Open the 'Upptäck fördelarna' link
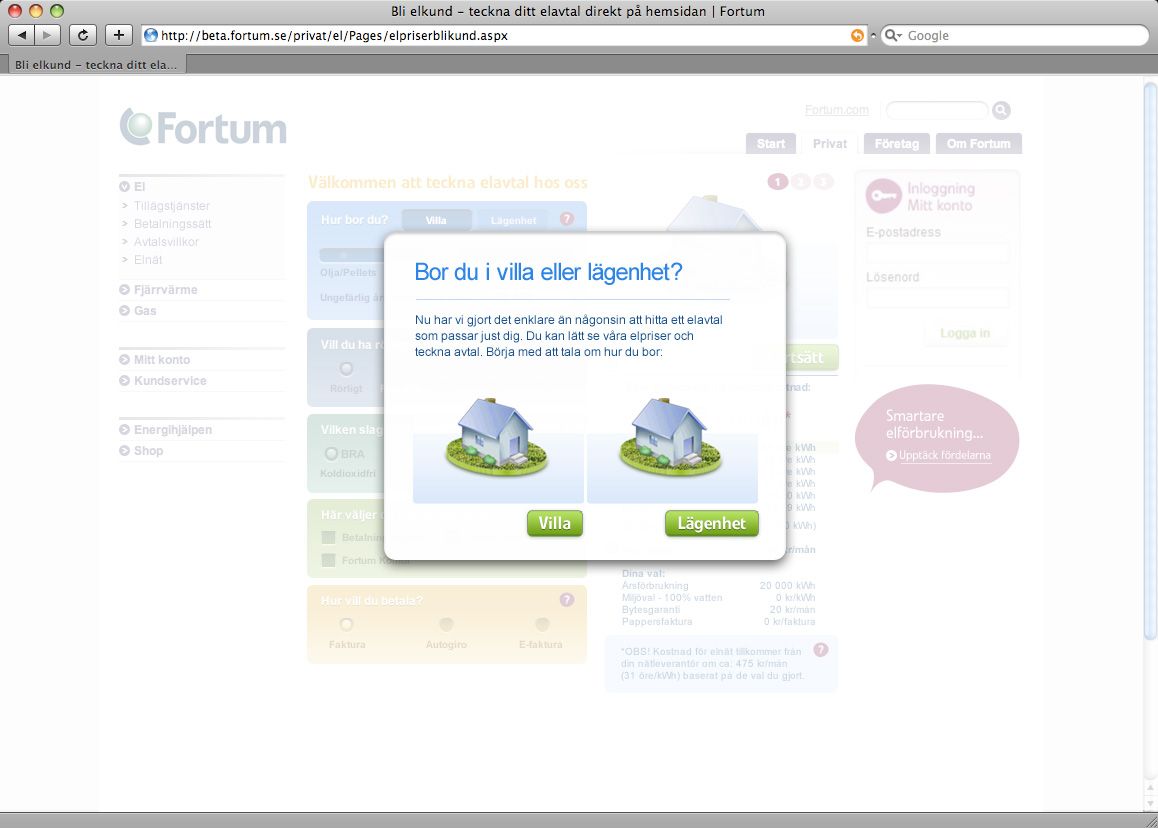The image size is (1158, 828). tap(944, 456)
